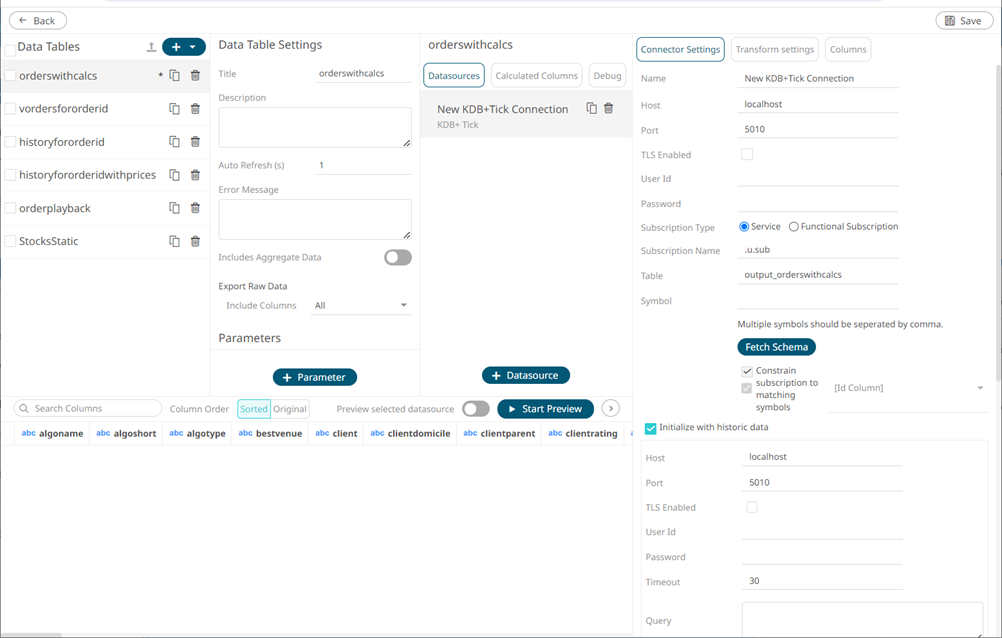Open Calculated Columns tab
The image size is (1002, 638).
pyautogui.click(x=536, y=75)
